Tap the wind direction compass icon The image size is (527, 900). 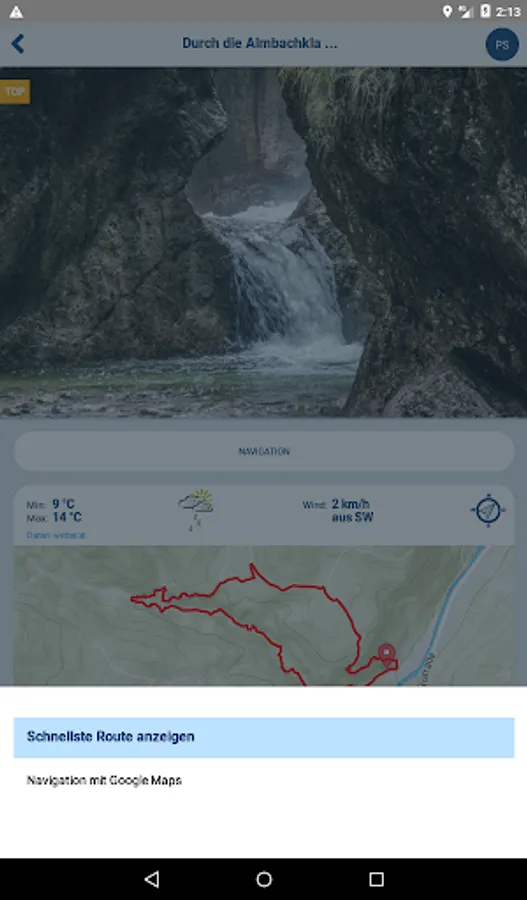(488, 510)
